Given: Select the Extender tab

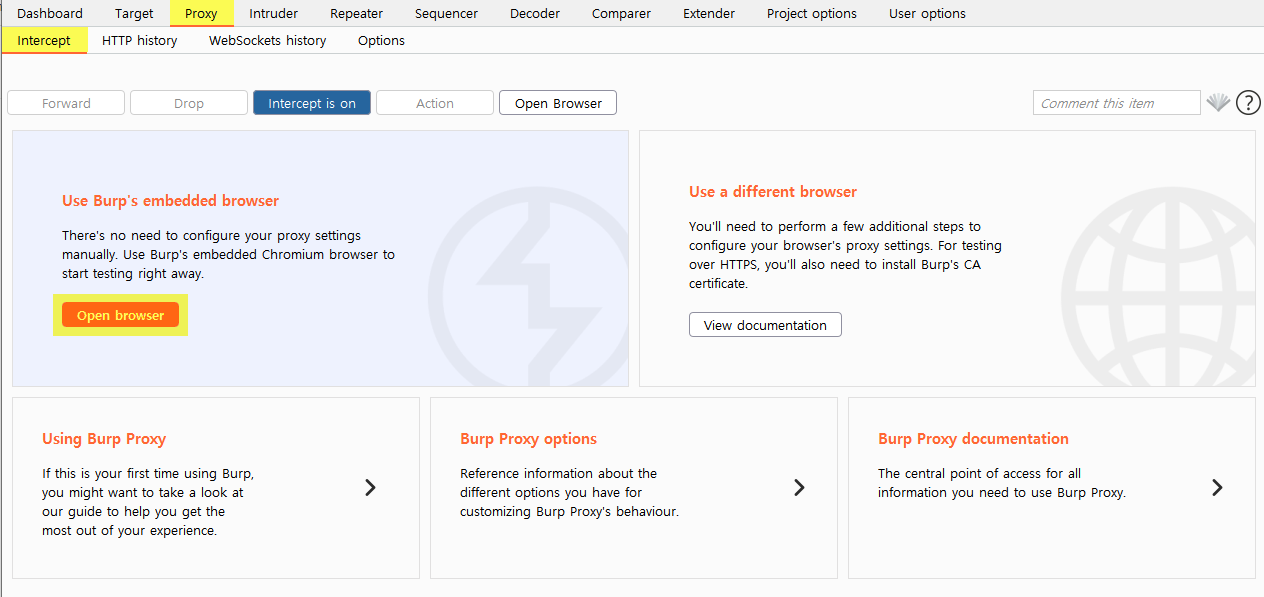Looking at the screenshot, I should click(709, 13).
